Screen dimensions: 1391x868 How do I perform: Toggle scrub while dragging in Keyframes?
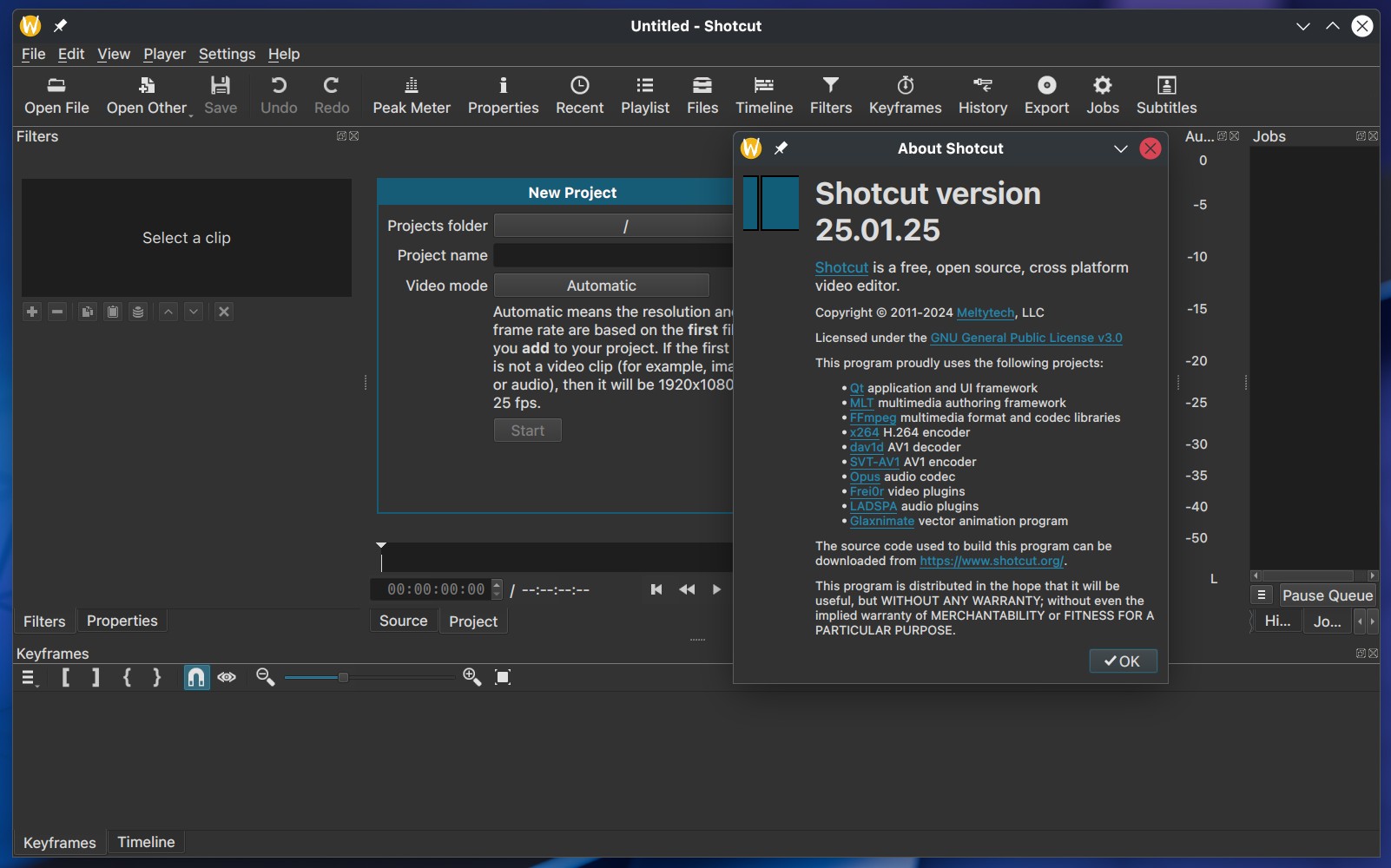pyautogui.click(x=227, y=678)
